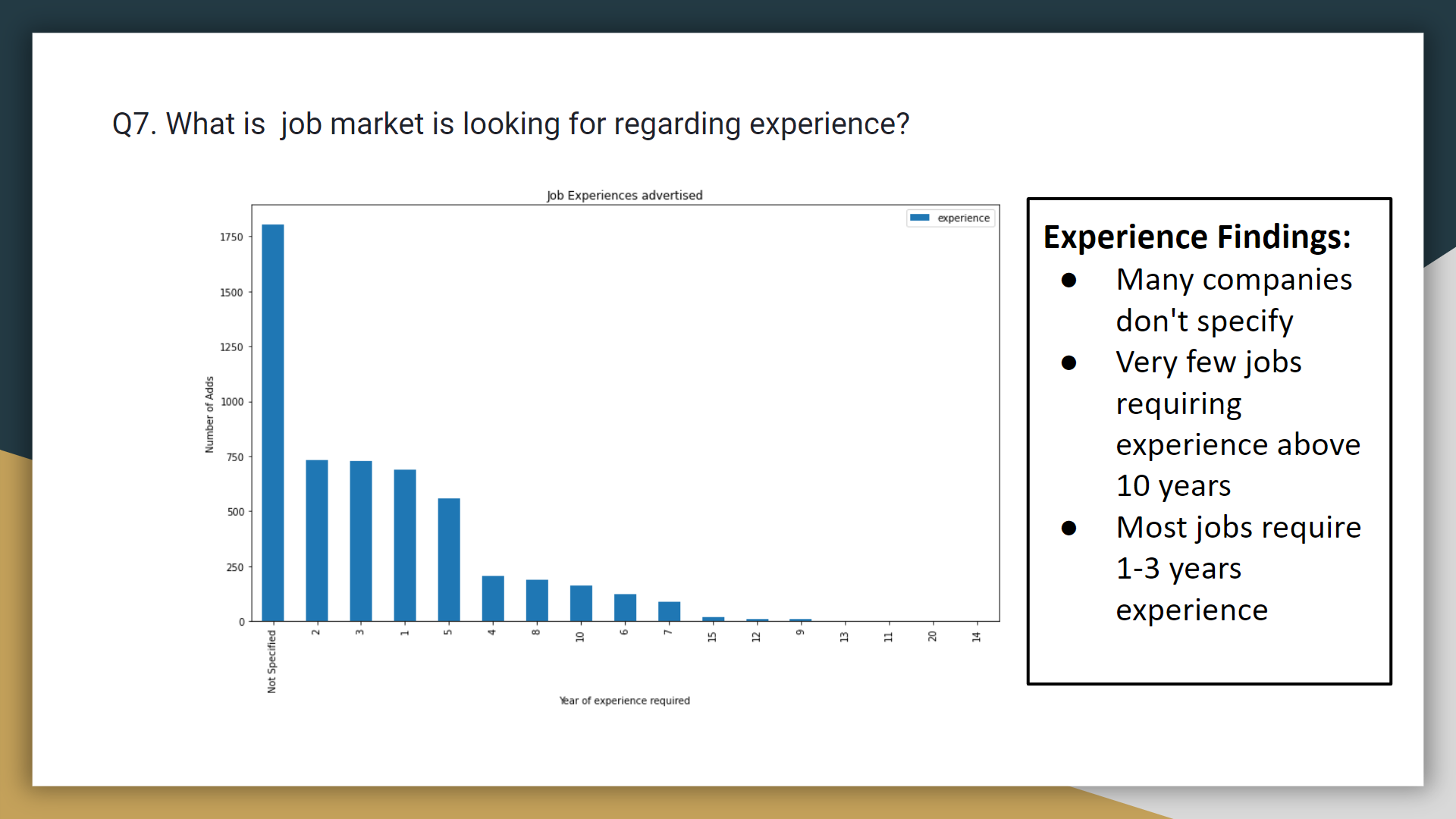
Task: Click the bar for 2 years experience
Action: [317, 540]
